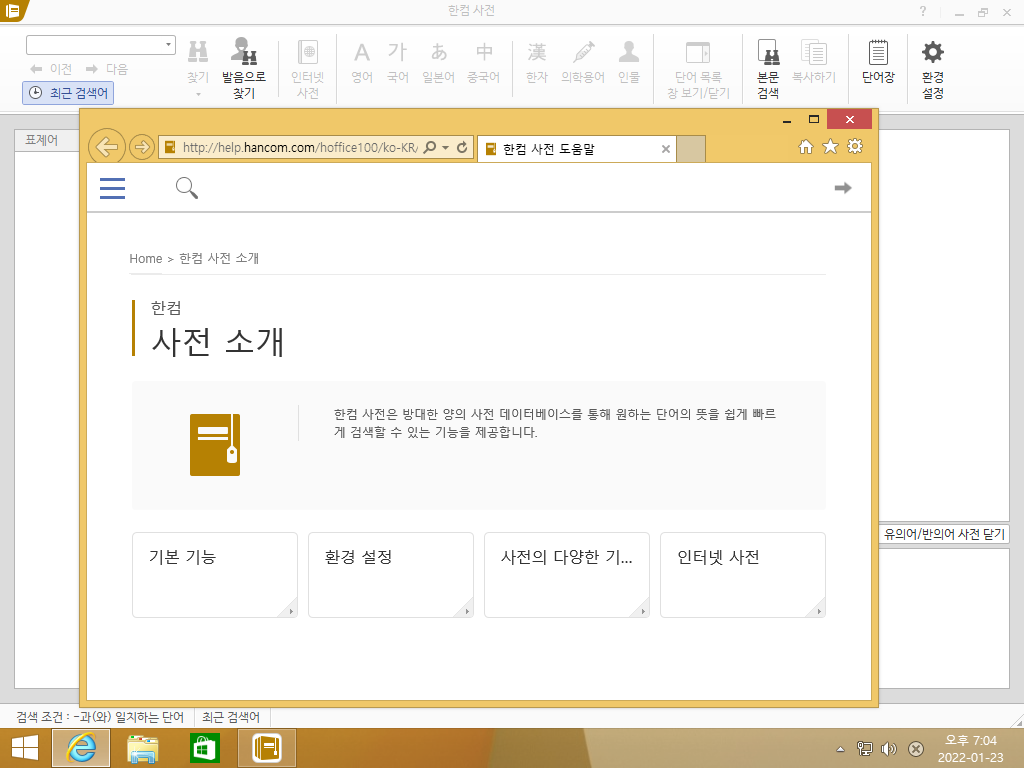This screenshot has height=768, width=1024.
Task: Click the 최근 검색어 status bar entry
Action: pos(231,717)
